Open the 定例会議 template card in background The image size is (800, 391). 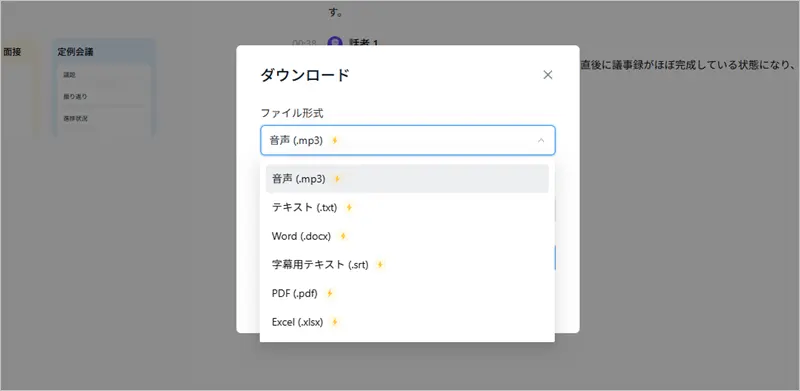coord(103,88)
